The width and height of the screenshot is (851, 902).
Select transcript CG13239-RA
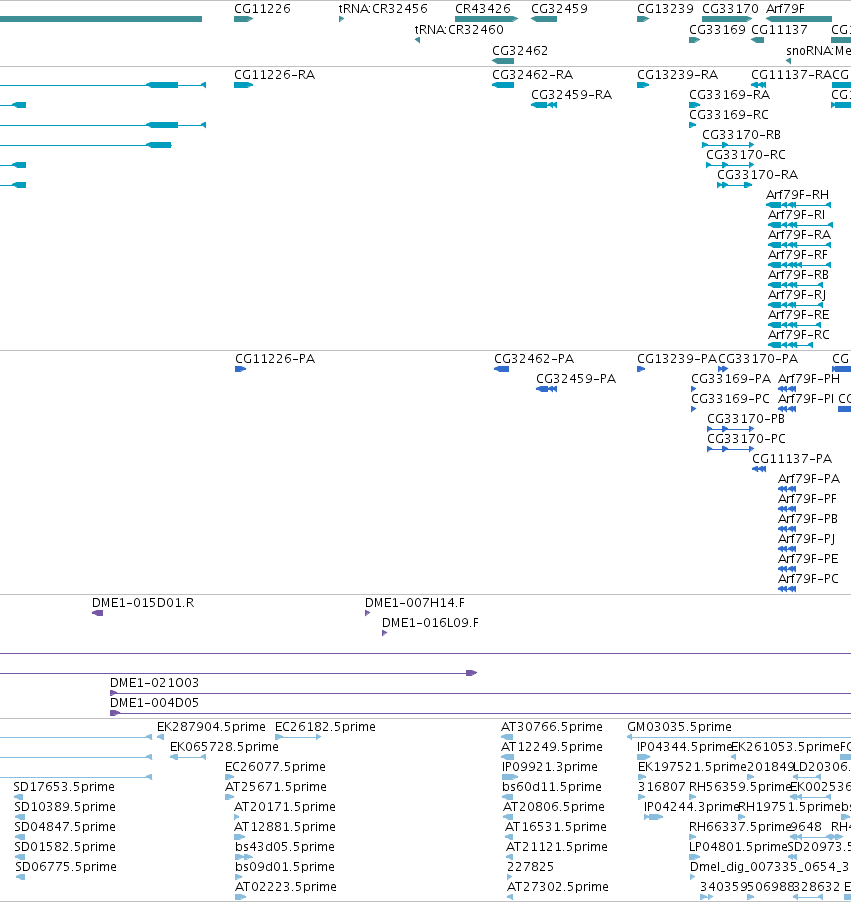coord(643,85)
